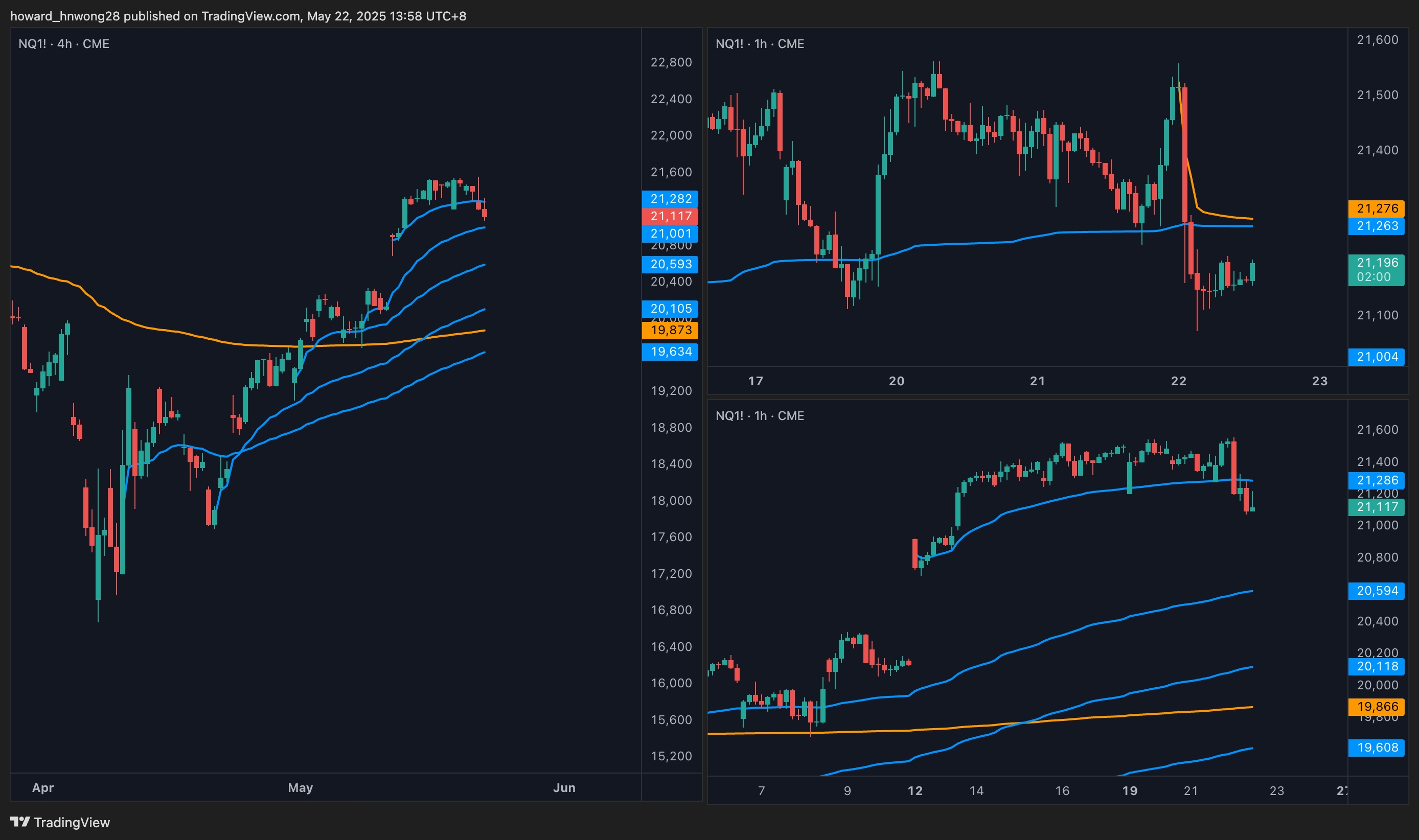Click the top-right NQ1! 1h chart title
The width and height of the screenshot is (1419, 840).
(x=759, y=43)
